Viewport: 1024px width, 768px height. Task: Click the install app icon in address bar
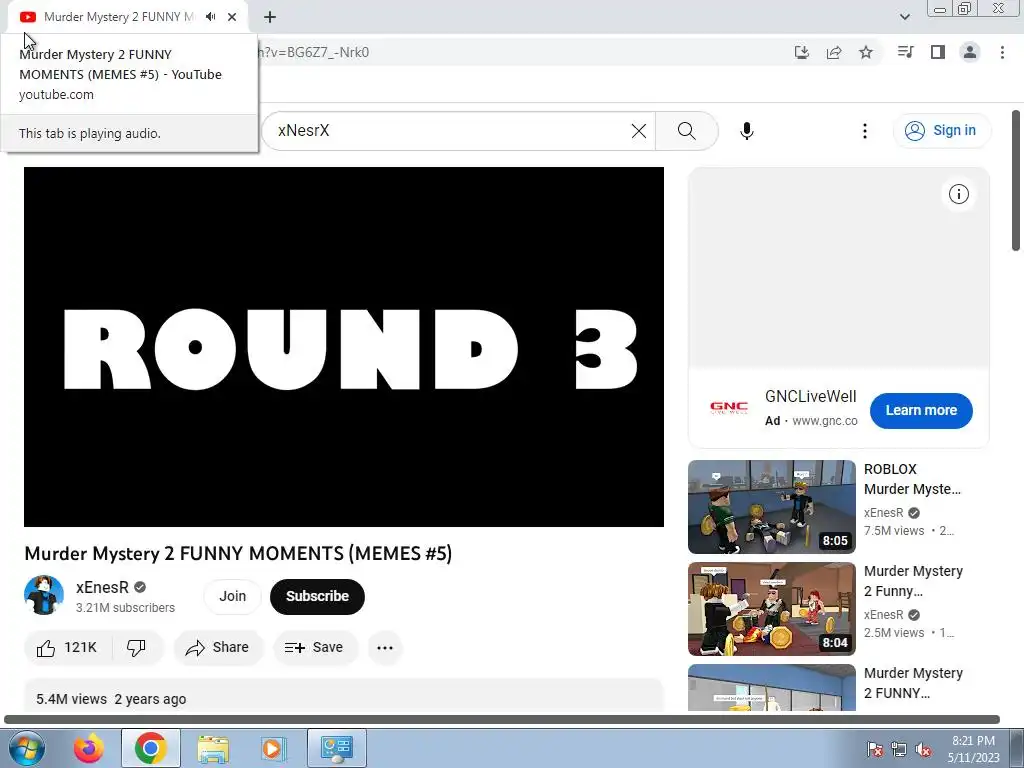[802, 52]
